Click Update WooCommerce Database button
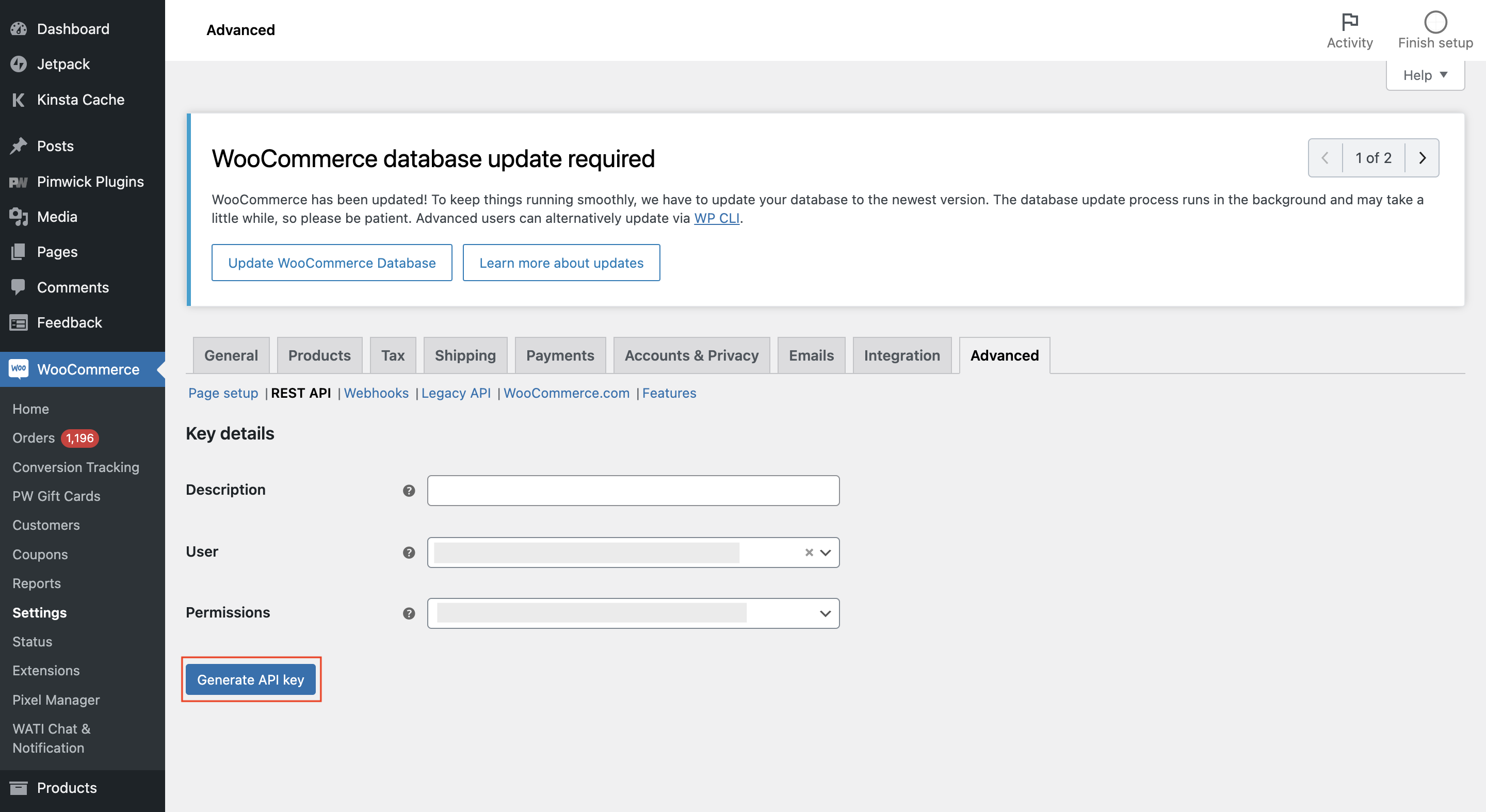The width and height of the screenshot is (1486, 812). 332,263
